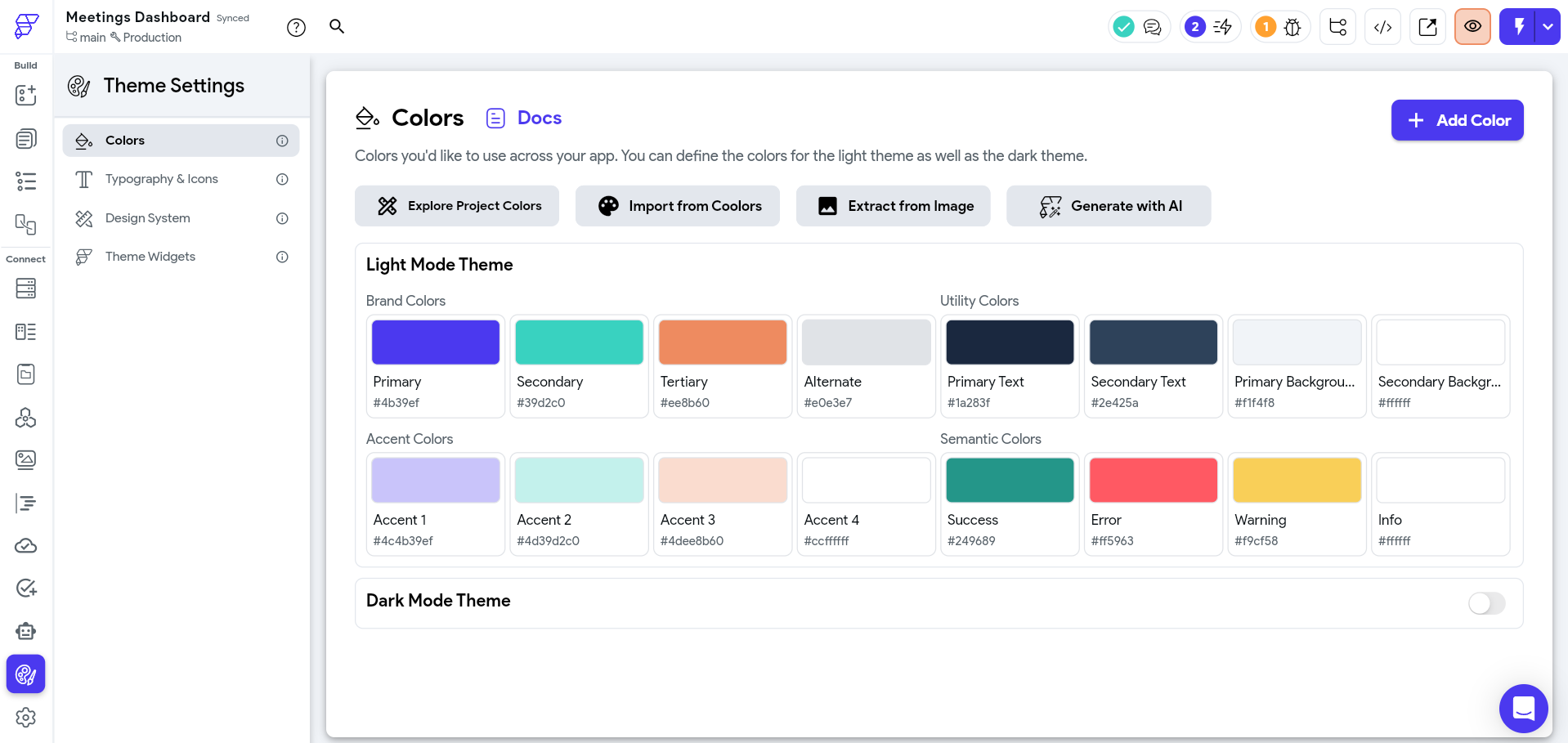Select the Tertiary orange color swatch
This screenshot has width=1568, height=743.
[723, 342]
